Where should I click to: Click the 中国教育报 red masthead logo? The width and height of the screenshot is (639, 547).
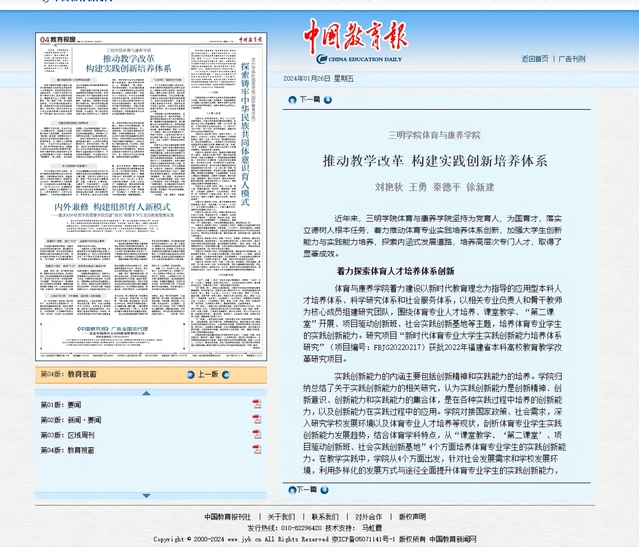[355, 36]
